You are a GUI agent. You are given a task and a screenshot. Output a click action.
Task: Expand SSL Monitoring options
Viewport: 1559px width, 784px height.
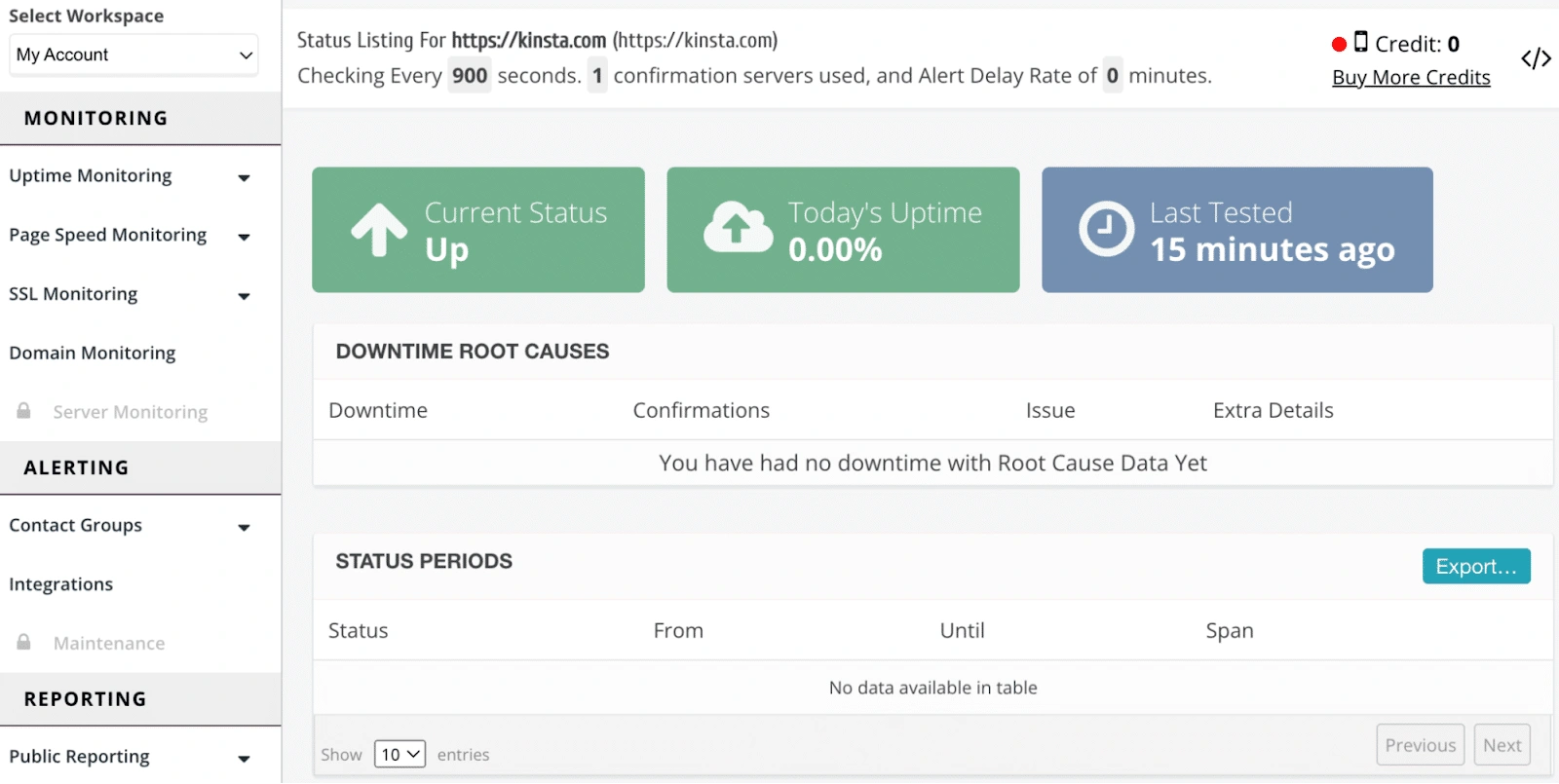pyautogui.click(x=244, y=296)
